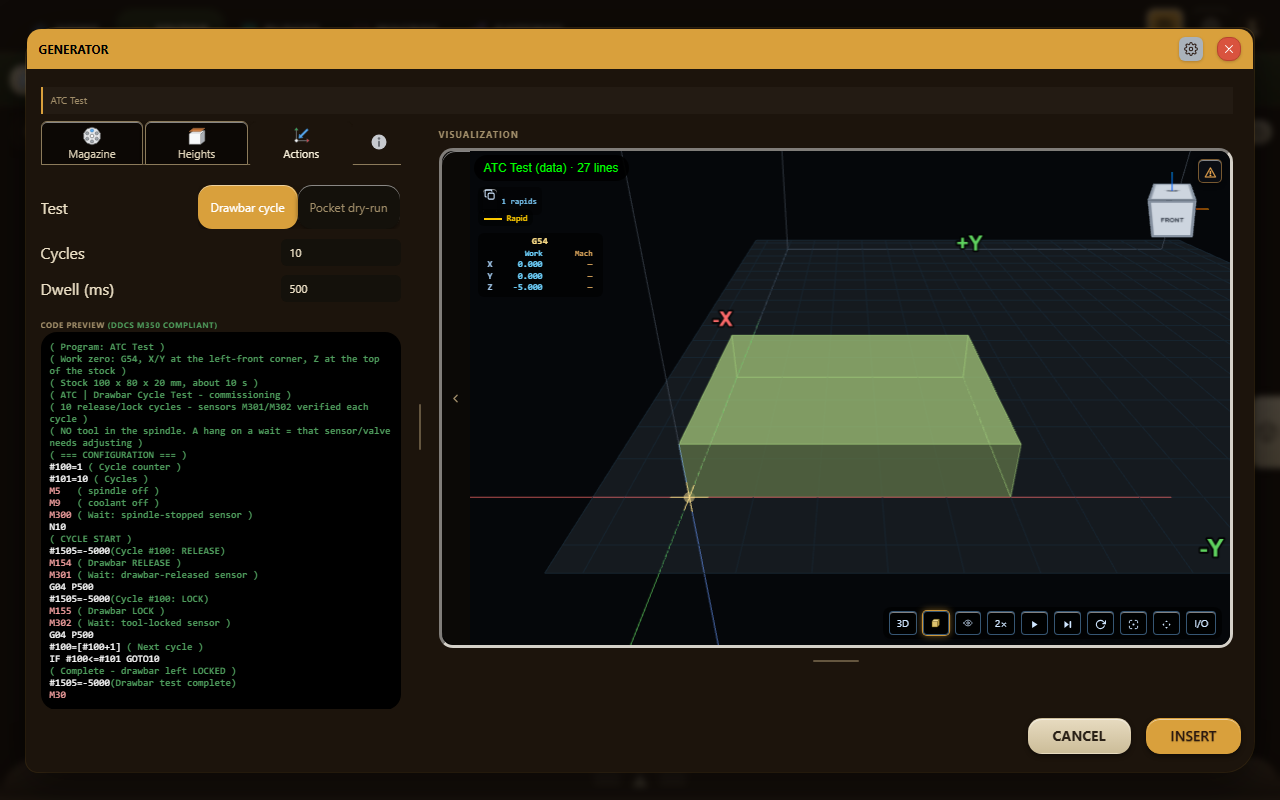Collapse visualization panel with left chevron
Image resolution: width=1280 pixels, height=800 pixels.
(455, 398)
